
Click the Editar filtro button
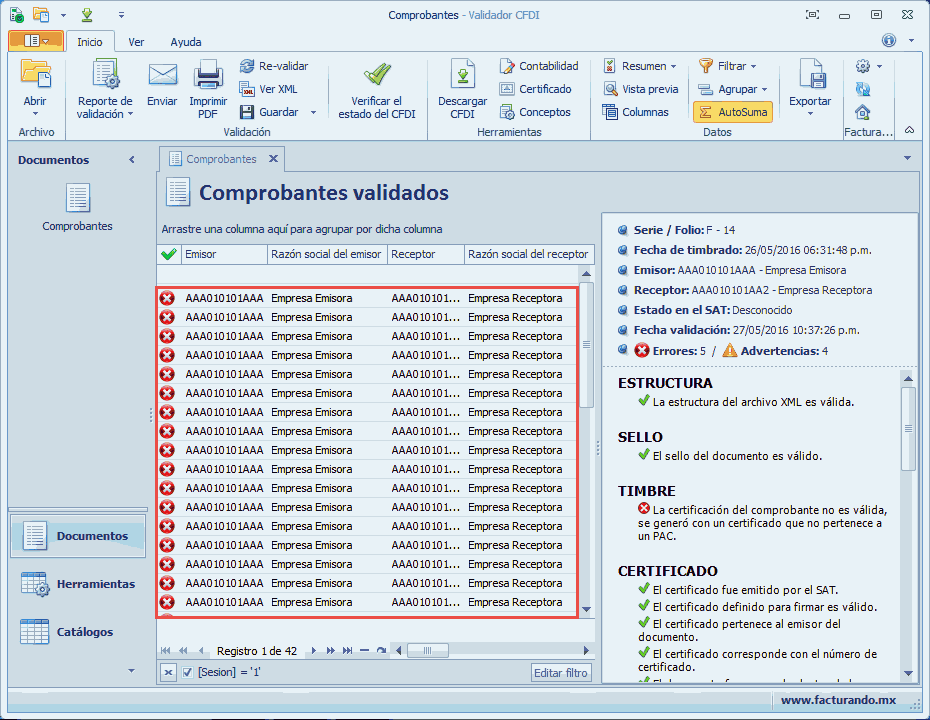561,673
